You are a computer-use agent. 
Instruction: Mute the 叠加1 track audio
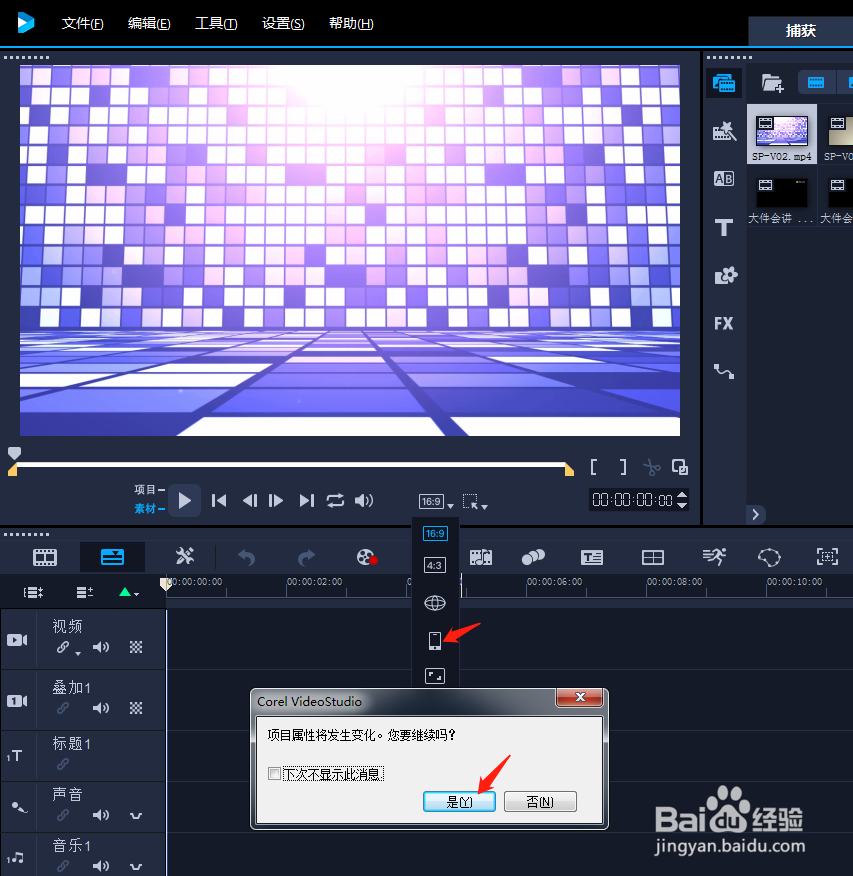coord(101,708)
